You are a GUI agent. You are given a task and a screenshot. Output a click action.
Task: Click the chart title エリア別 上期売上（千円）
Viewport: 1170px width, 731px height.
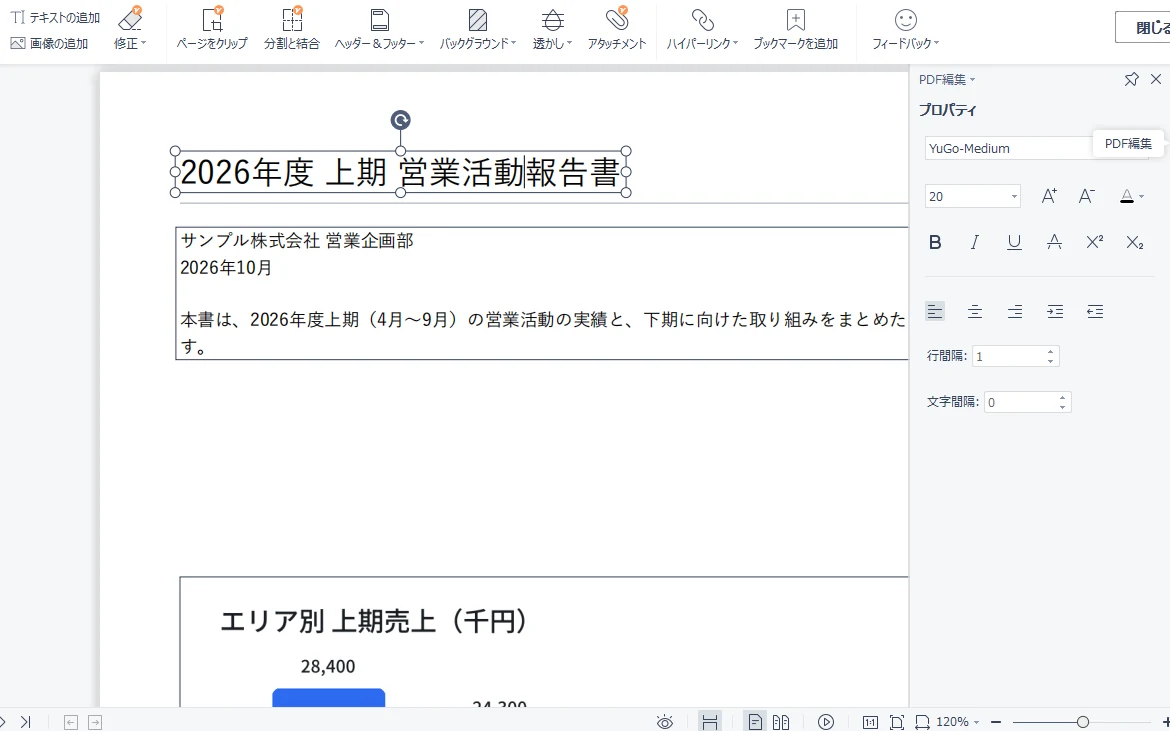click(x=375, y=621)
